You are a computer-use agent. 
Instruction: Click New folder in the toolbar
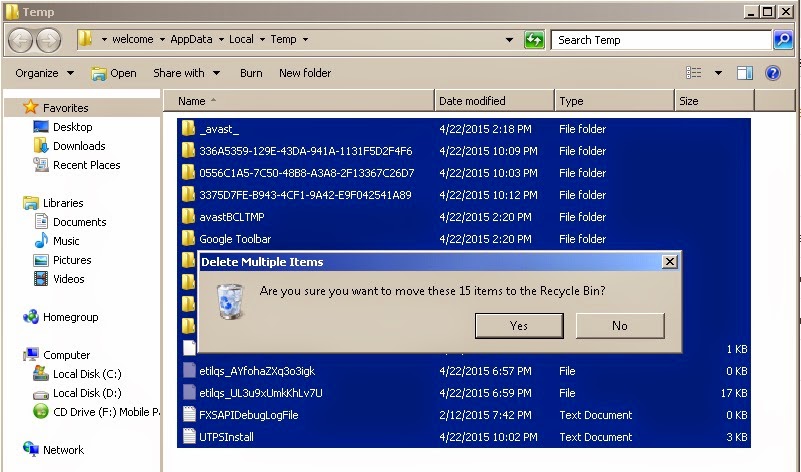click(305, 73)
